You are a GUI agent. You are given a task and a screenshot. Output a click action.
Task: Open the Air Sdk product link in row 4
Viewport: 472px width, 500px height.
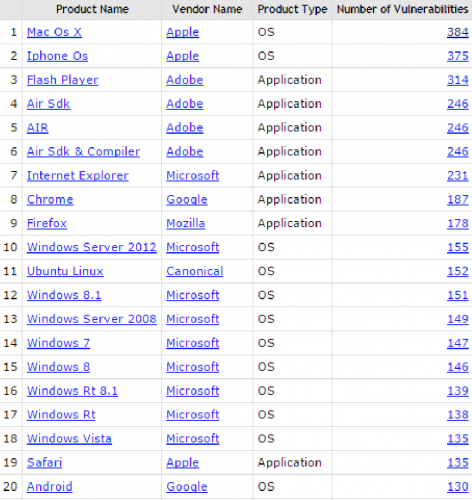[49, 104]
